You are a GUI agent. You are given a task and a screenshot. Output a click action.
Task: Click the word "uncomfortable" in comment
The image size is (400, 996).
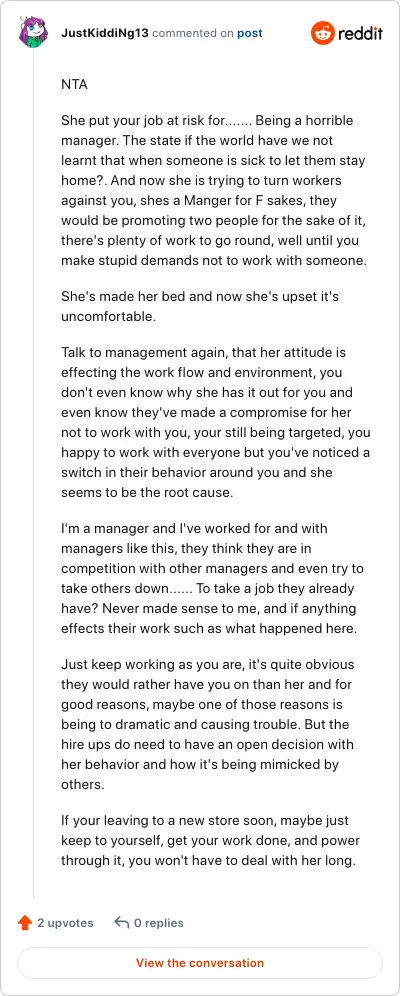pos(107,316)
